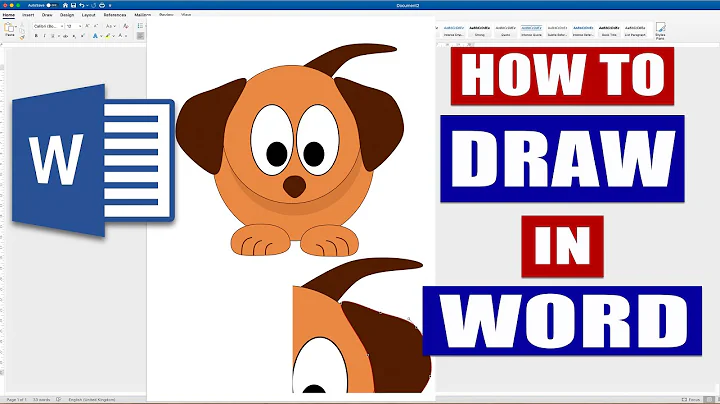The image size is (720, 404).
Task: Toggle Bold formatting
Action: tap(36, 36)
